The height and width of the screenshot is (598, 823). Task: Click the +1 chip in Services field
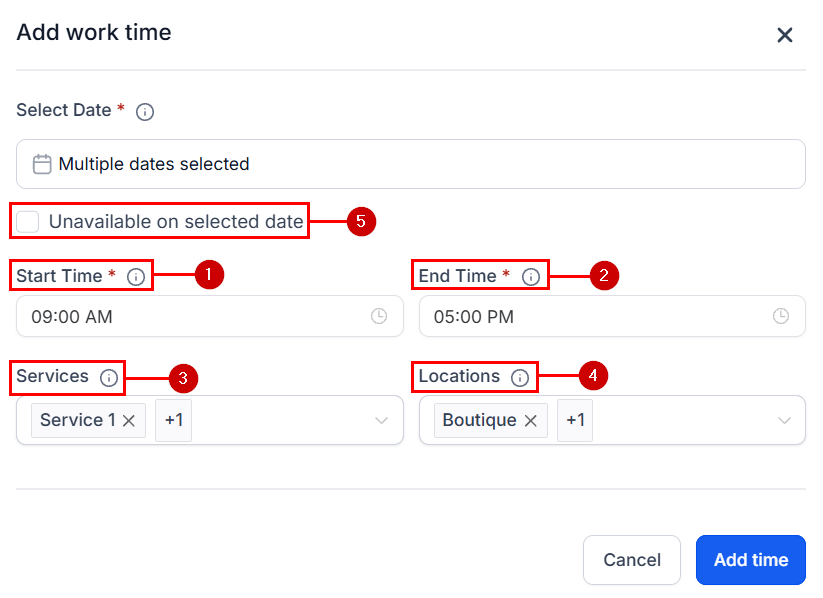click(171, 420)
